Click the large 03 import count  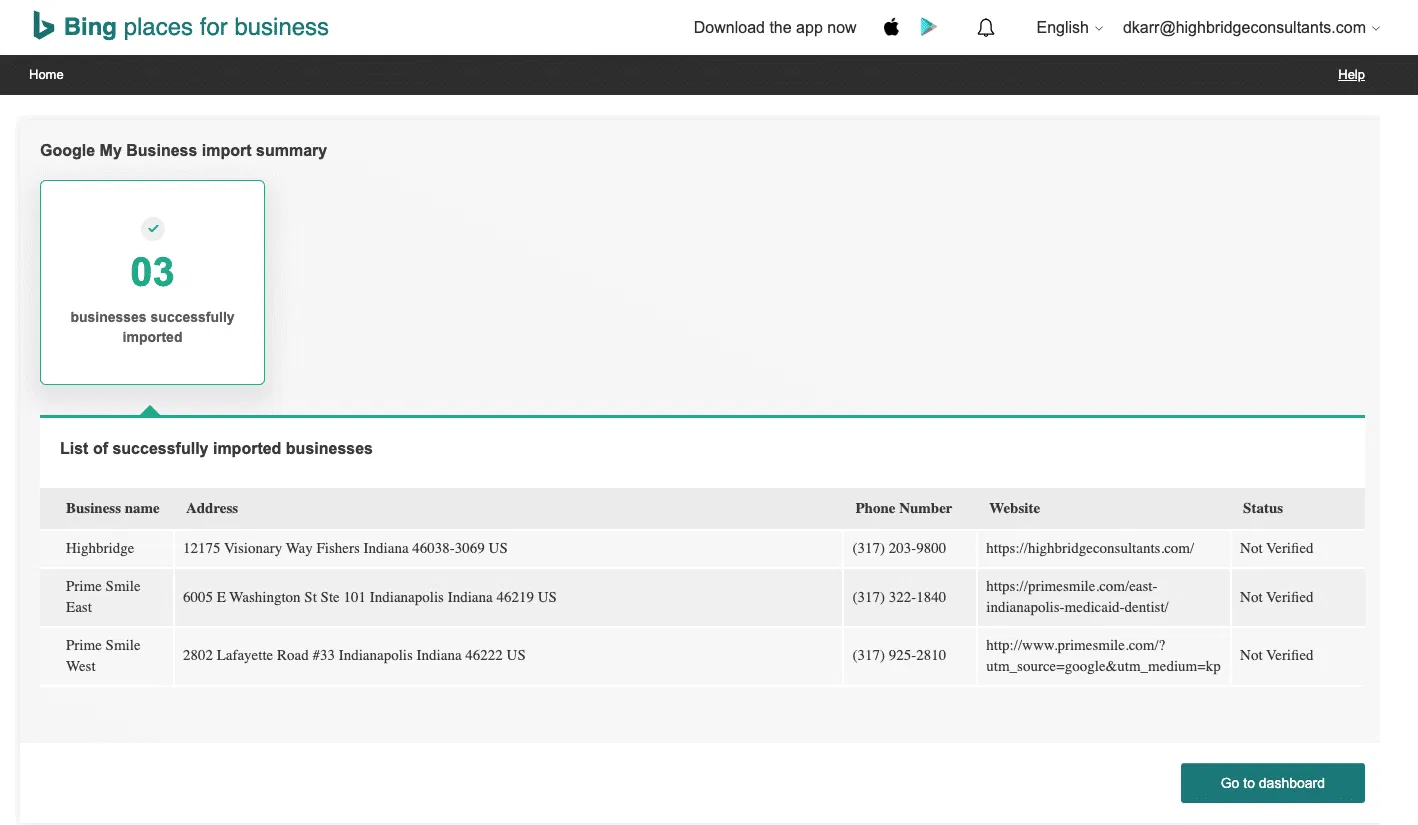pyautogui.click(x=152, y=272)
